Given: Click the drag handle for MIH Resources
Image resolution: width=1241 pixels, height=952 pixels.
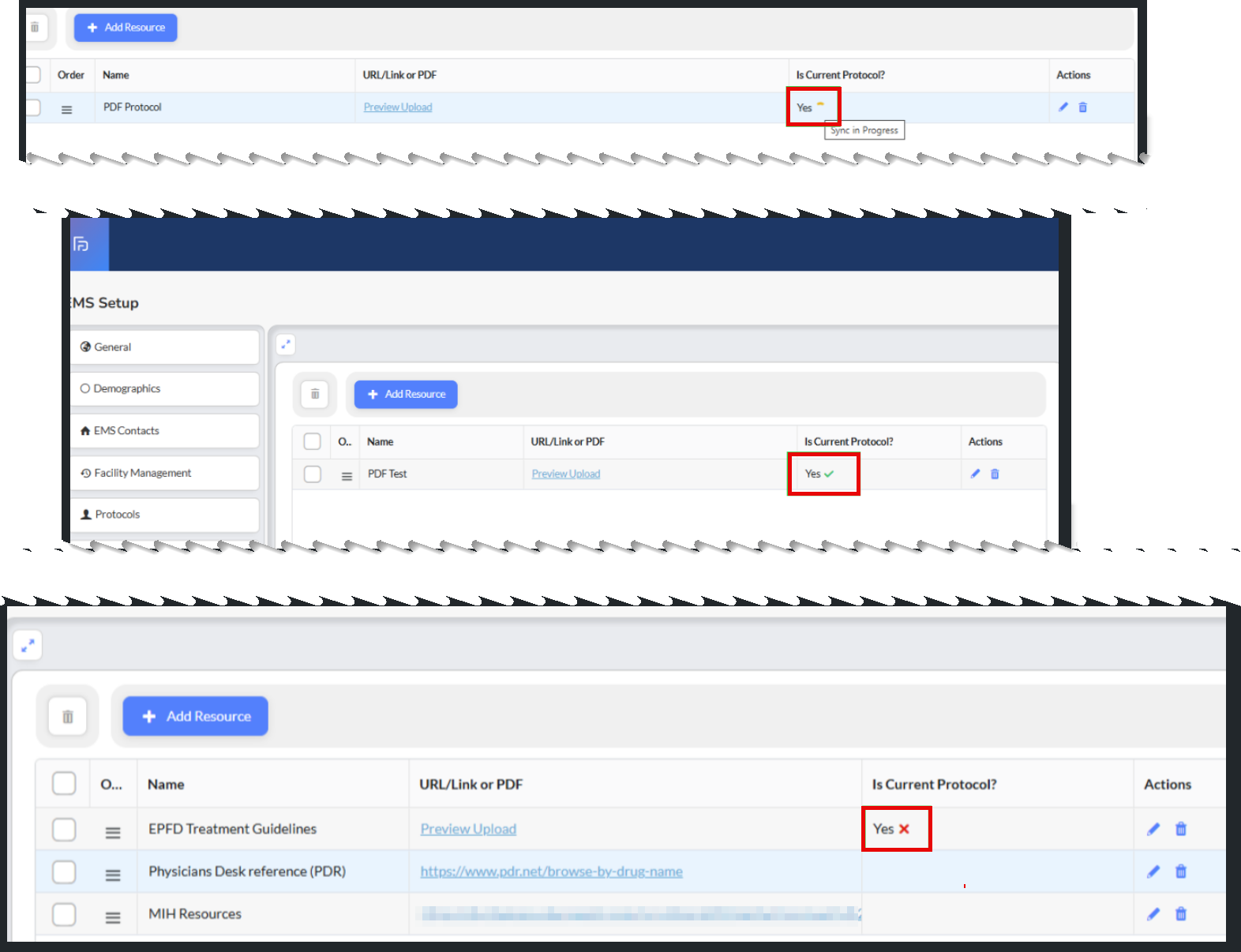Looking at the screenshot, I should pyautogui.click(x=113, y=917).
